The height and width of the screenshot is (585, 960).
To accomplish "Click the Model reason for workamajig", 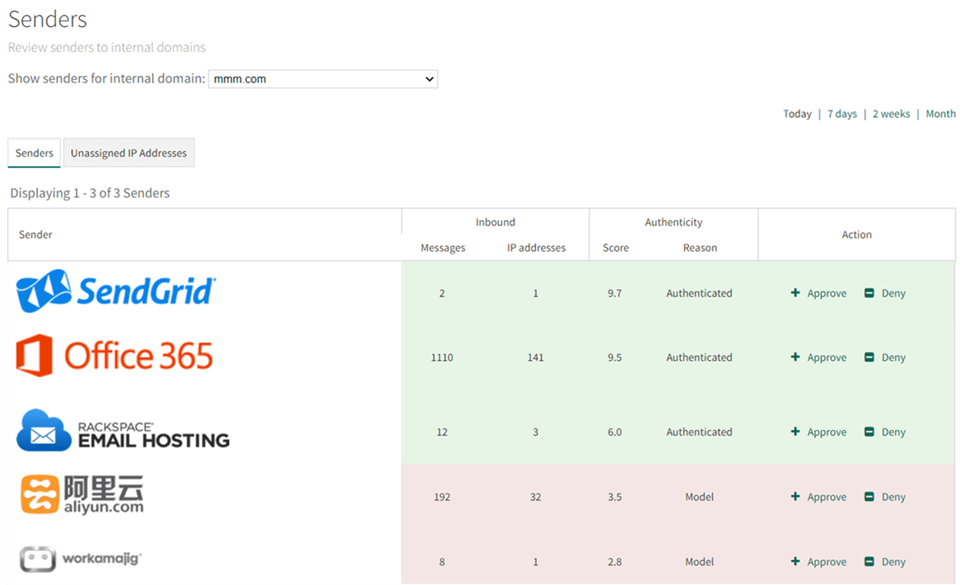I will tap(699, 562).
